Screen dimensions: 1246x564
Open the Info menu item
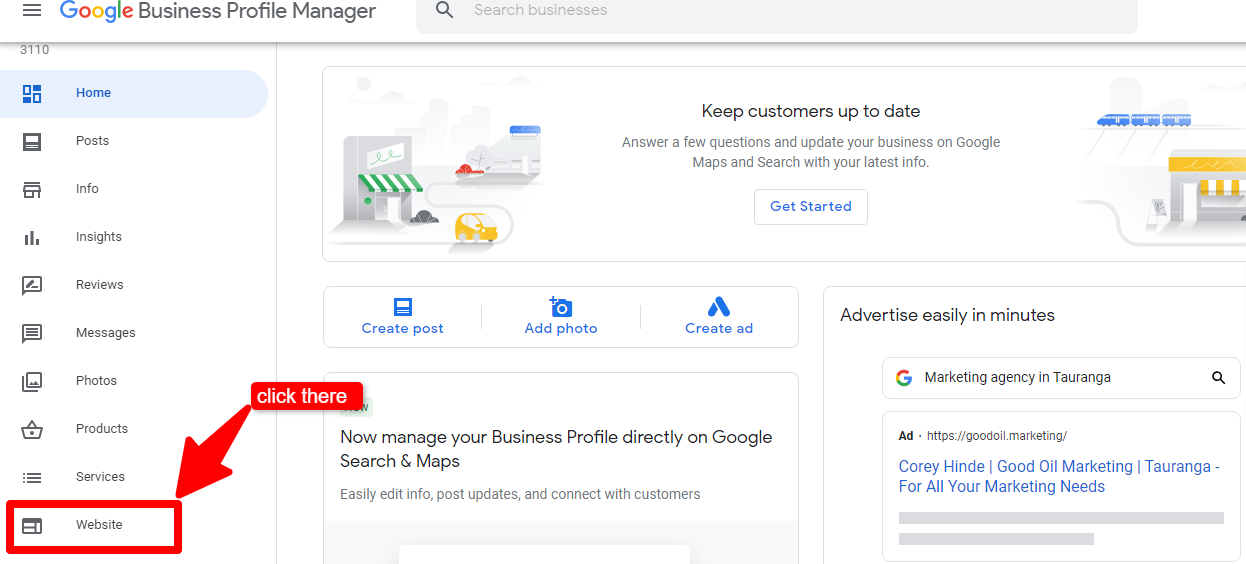tap(134, 189)
